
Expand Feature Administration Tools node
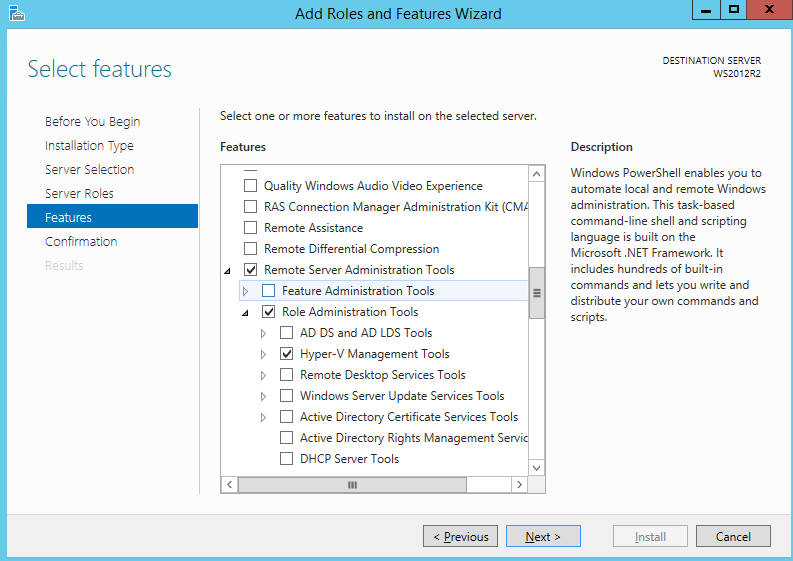tap(246, 291)
